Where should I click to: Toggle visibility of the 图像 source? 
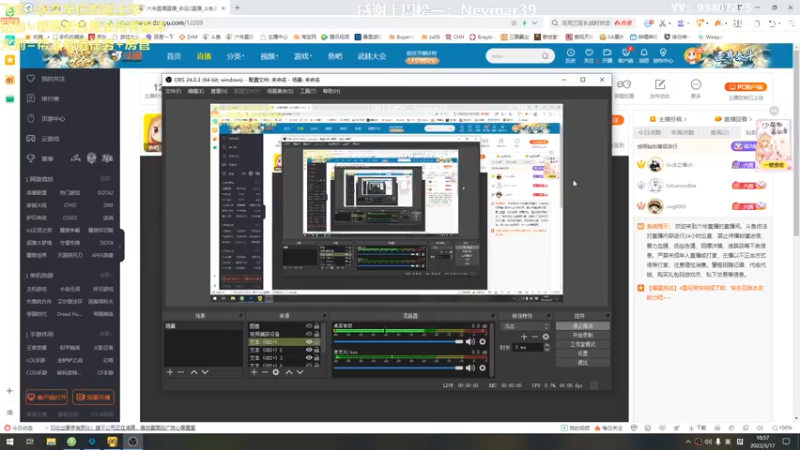point(309,326)
